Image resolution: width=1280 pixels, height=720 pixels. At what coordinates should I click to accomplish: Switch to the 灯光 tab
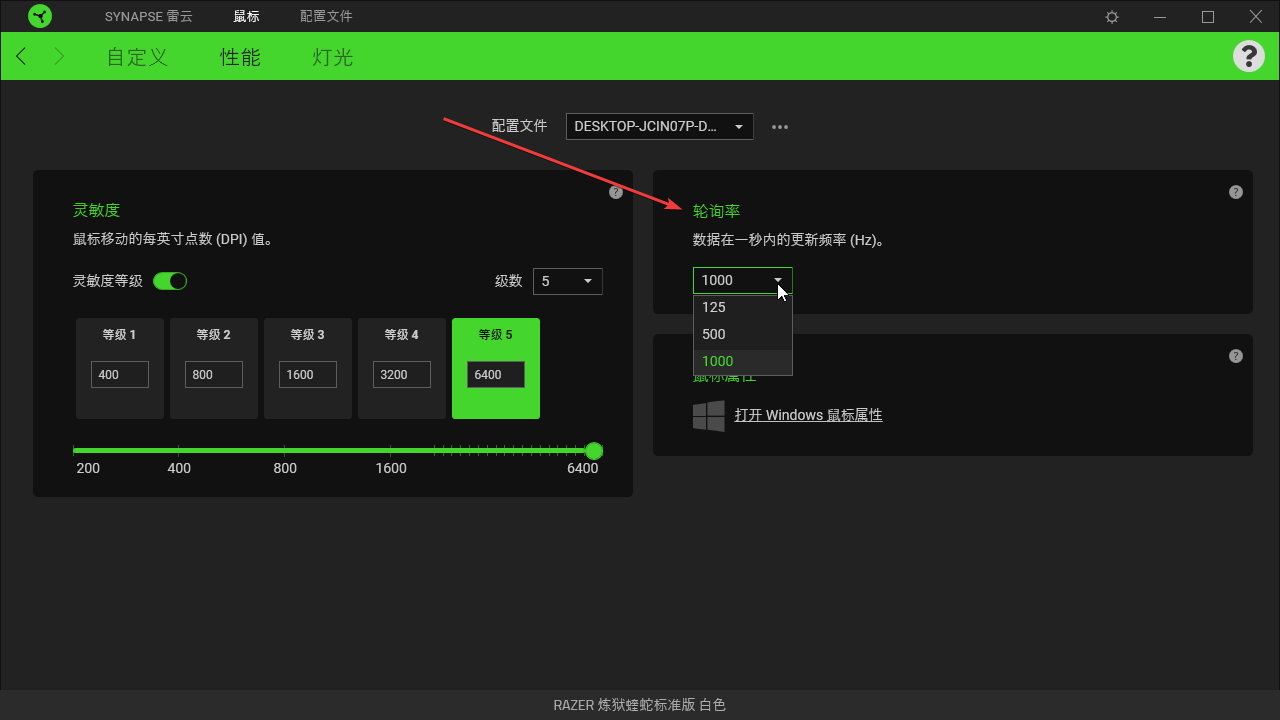pyautogui.click(x=331, y=57)
